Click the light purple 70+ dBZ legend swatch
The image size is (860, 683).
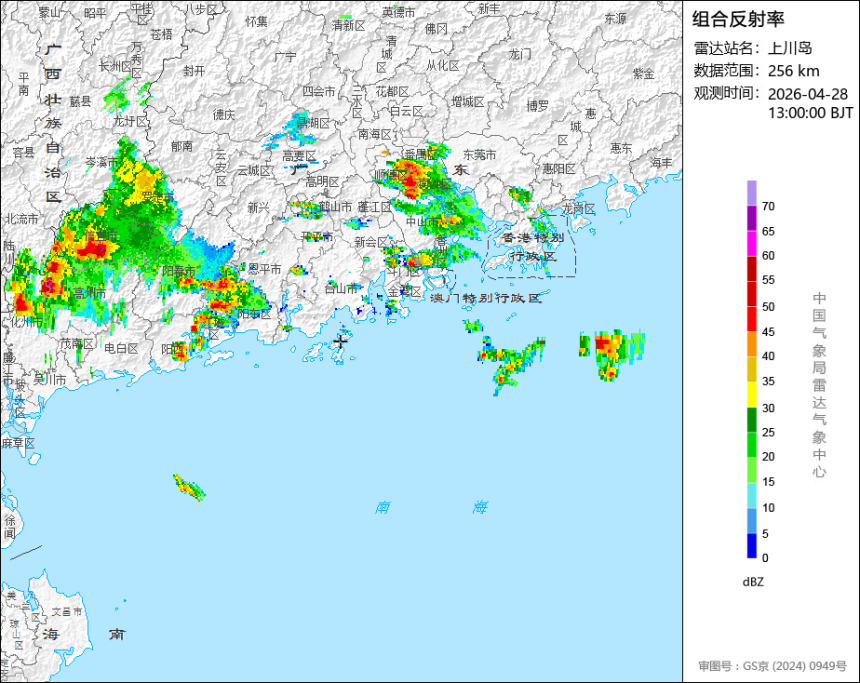click(x=751, y=193)
